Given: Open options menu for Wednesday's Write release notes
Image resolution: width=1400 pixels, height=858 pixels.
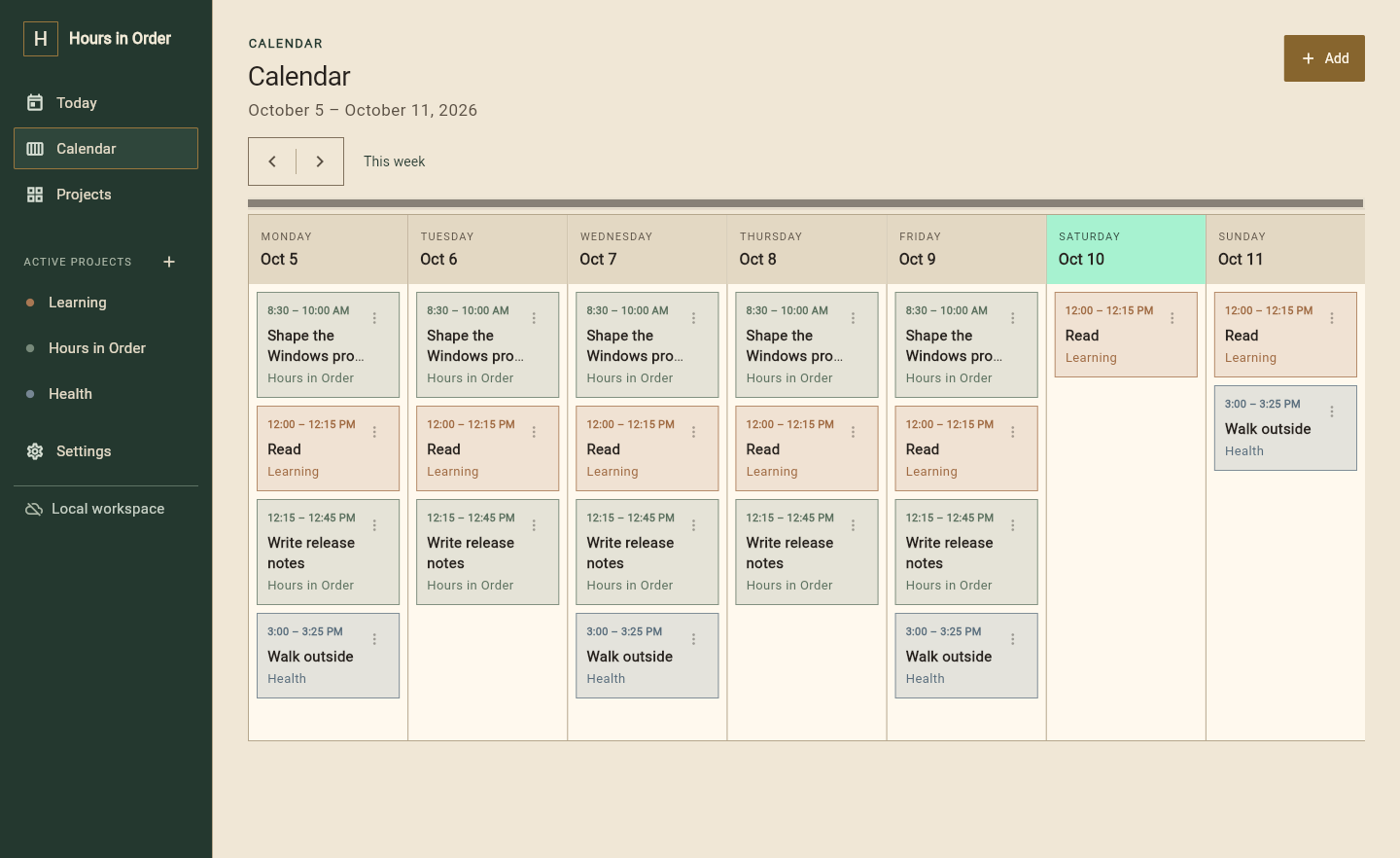Looking at the screenshot, I should 693,525.
